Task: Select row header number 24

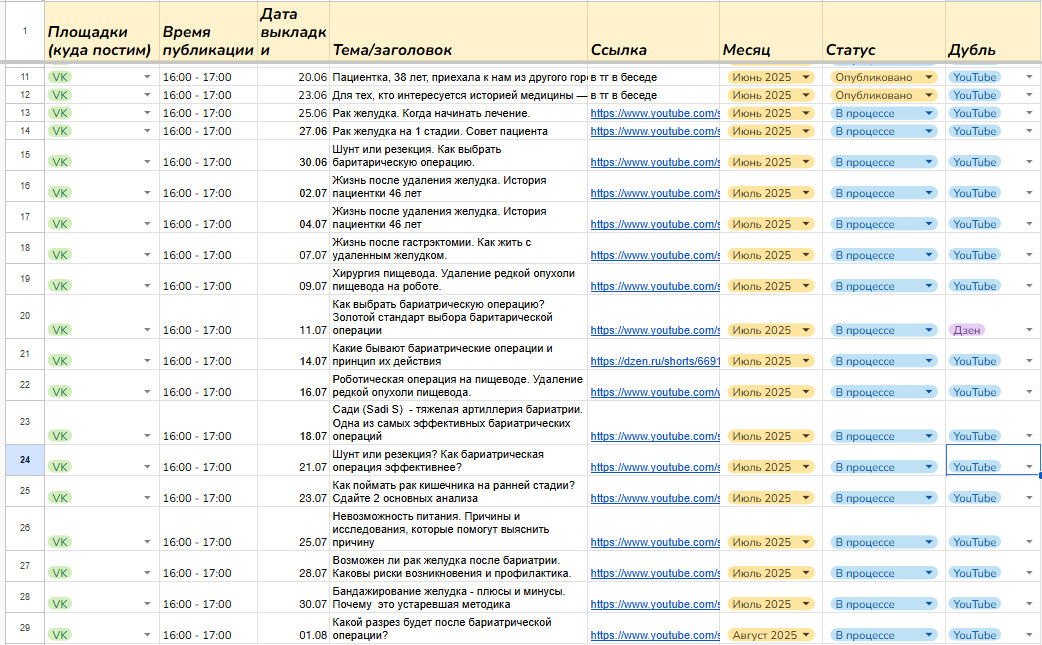Action: [24, 461]
